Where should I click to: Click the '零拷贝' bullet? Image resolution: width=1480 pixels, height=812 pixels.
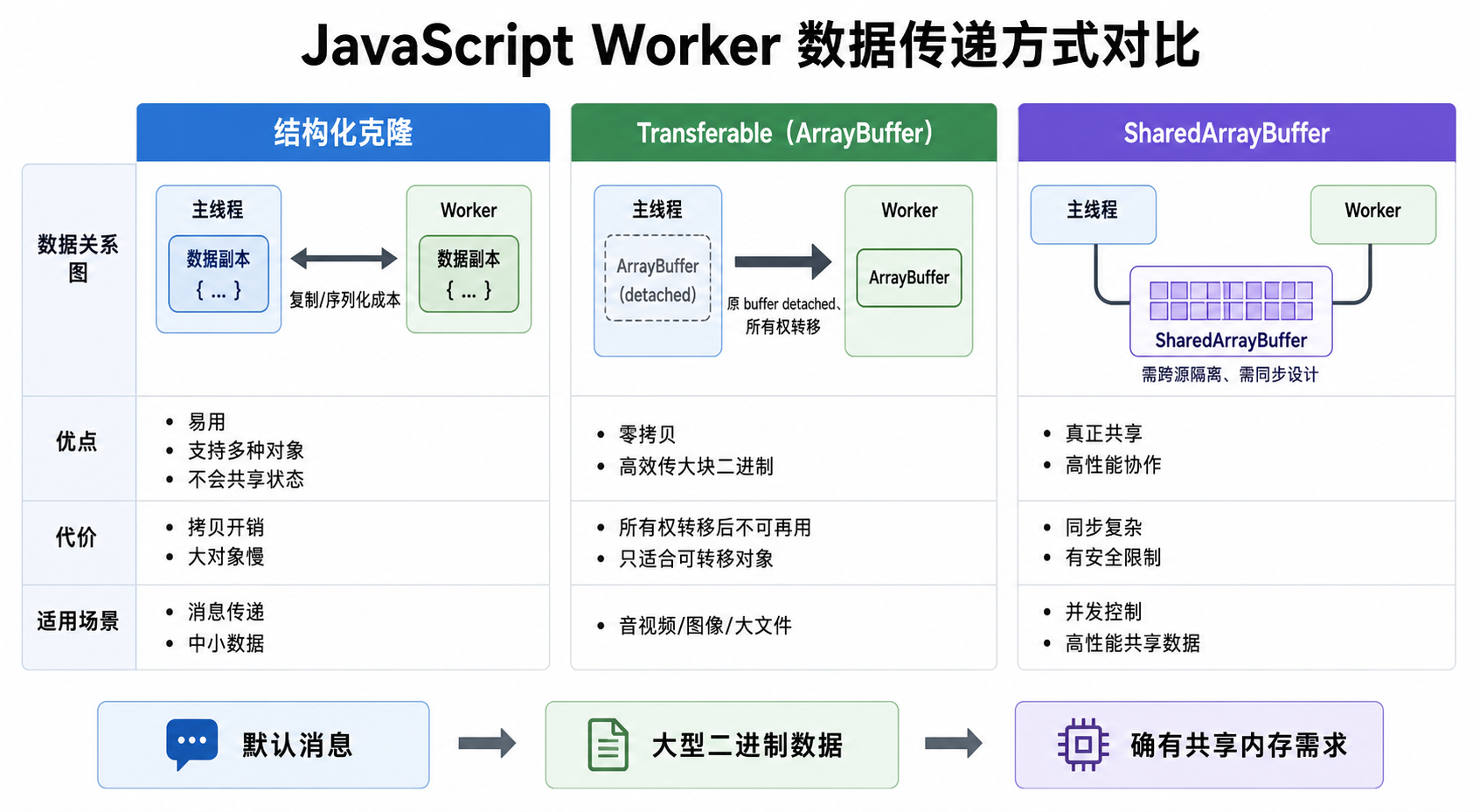(x=647, y=435)
